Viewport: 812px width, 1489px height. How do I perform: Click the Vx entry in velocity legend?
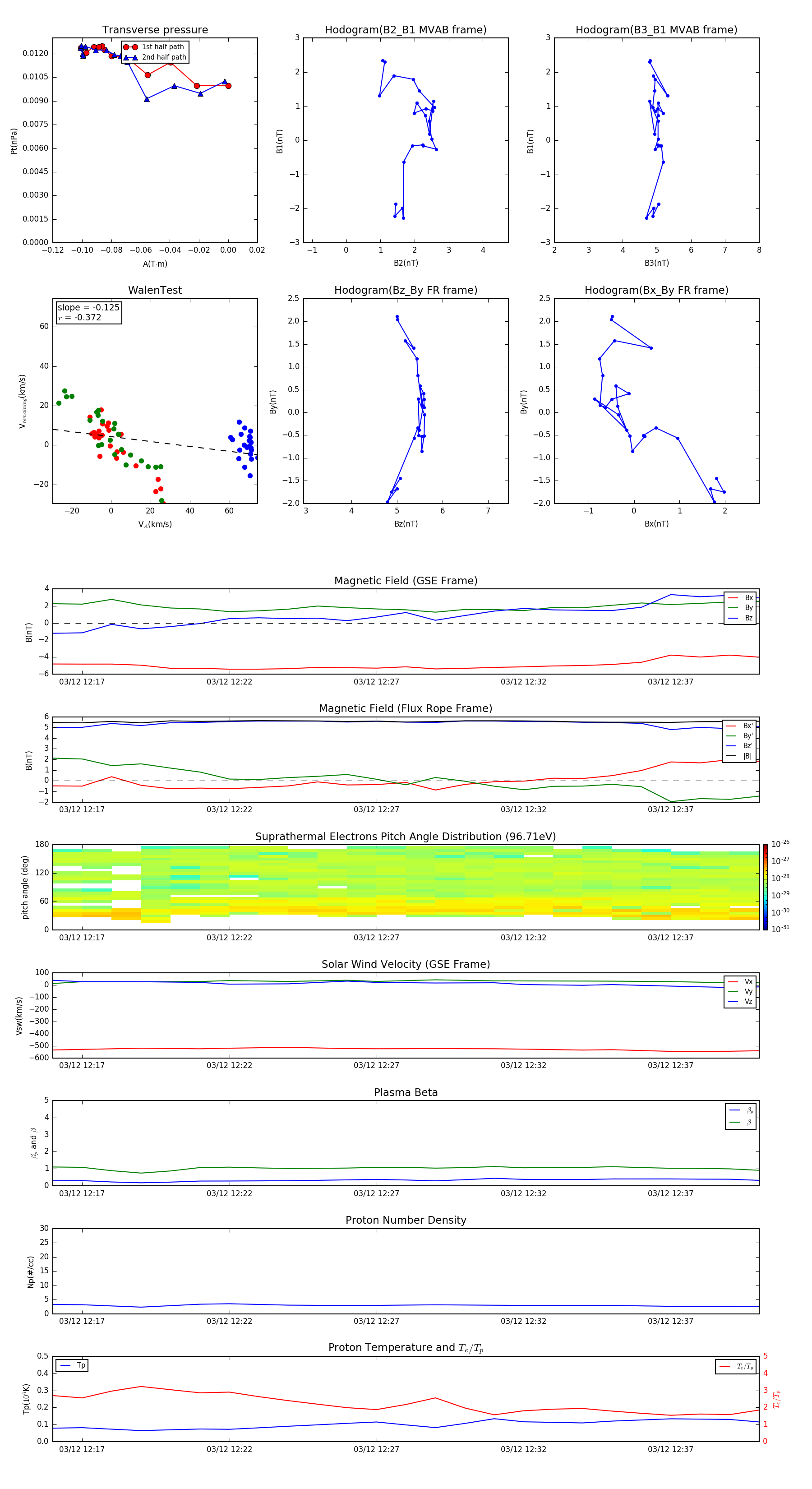pyautogui.click(x=740, y=981)
